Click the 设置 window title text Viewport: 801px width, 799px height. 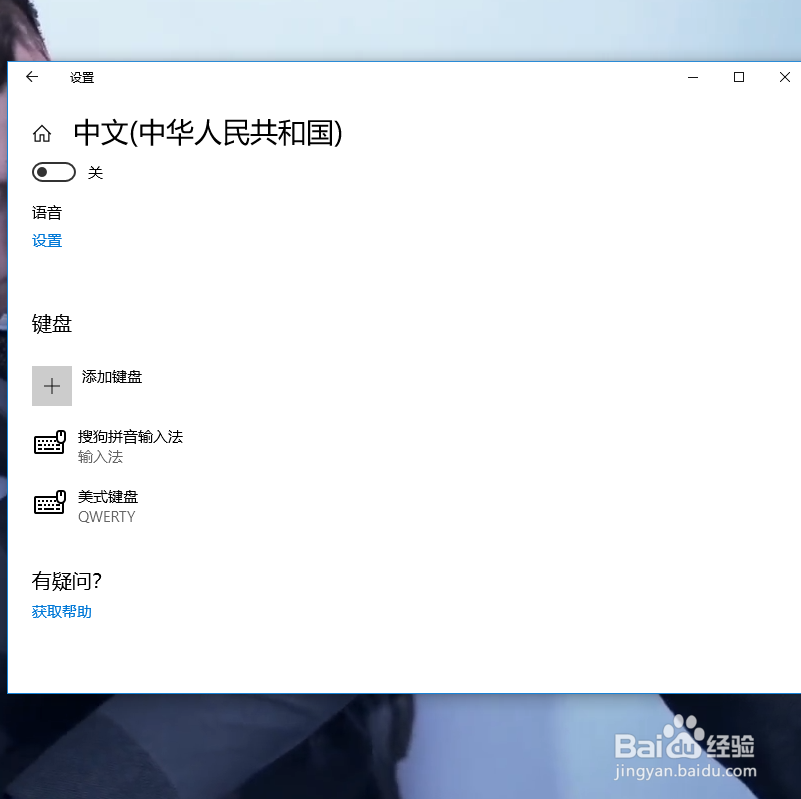pos(82,78)
